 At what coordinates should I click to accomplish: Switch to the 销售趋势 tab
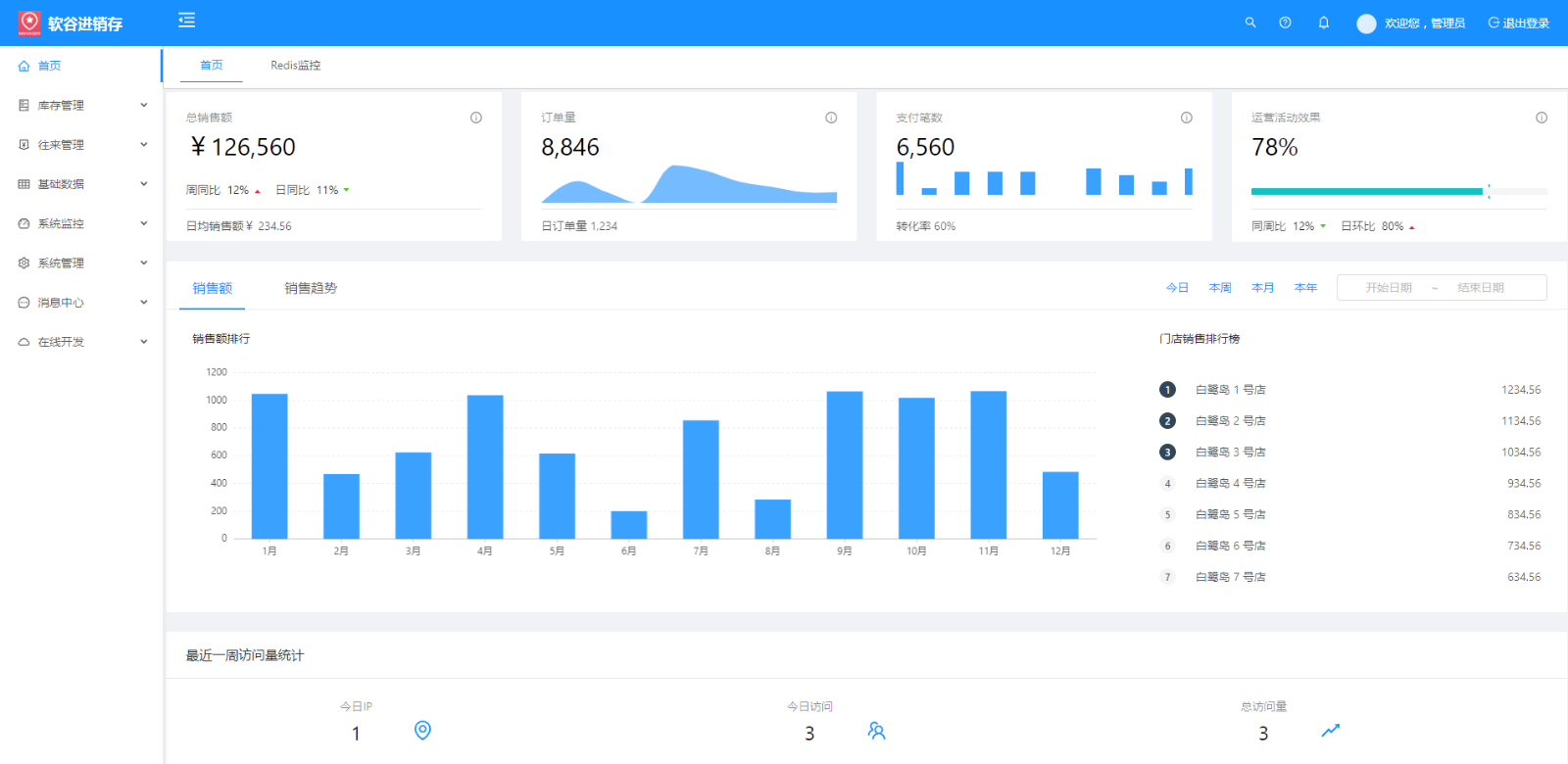point(311,288)
